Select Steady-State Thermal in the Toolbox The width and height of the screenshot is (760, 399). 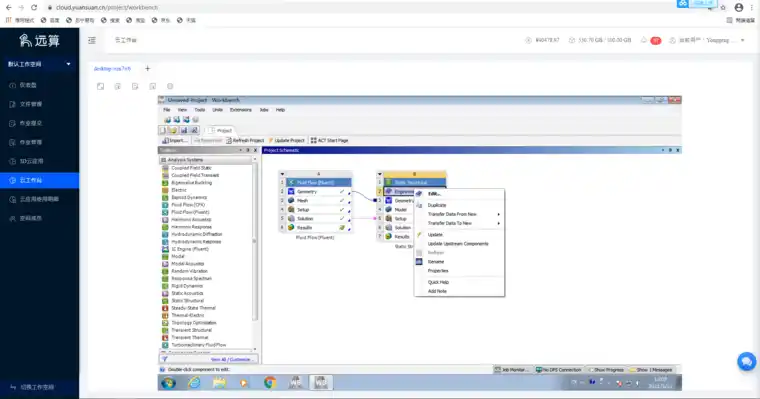pyautogui.click(x=193, y=308)
